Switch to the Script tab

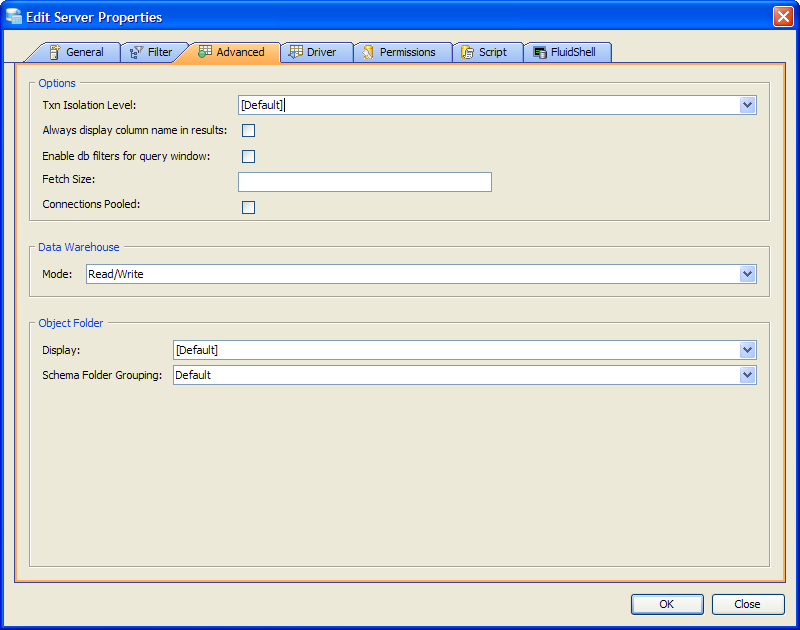tap(488, 52)
